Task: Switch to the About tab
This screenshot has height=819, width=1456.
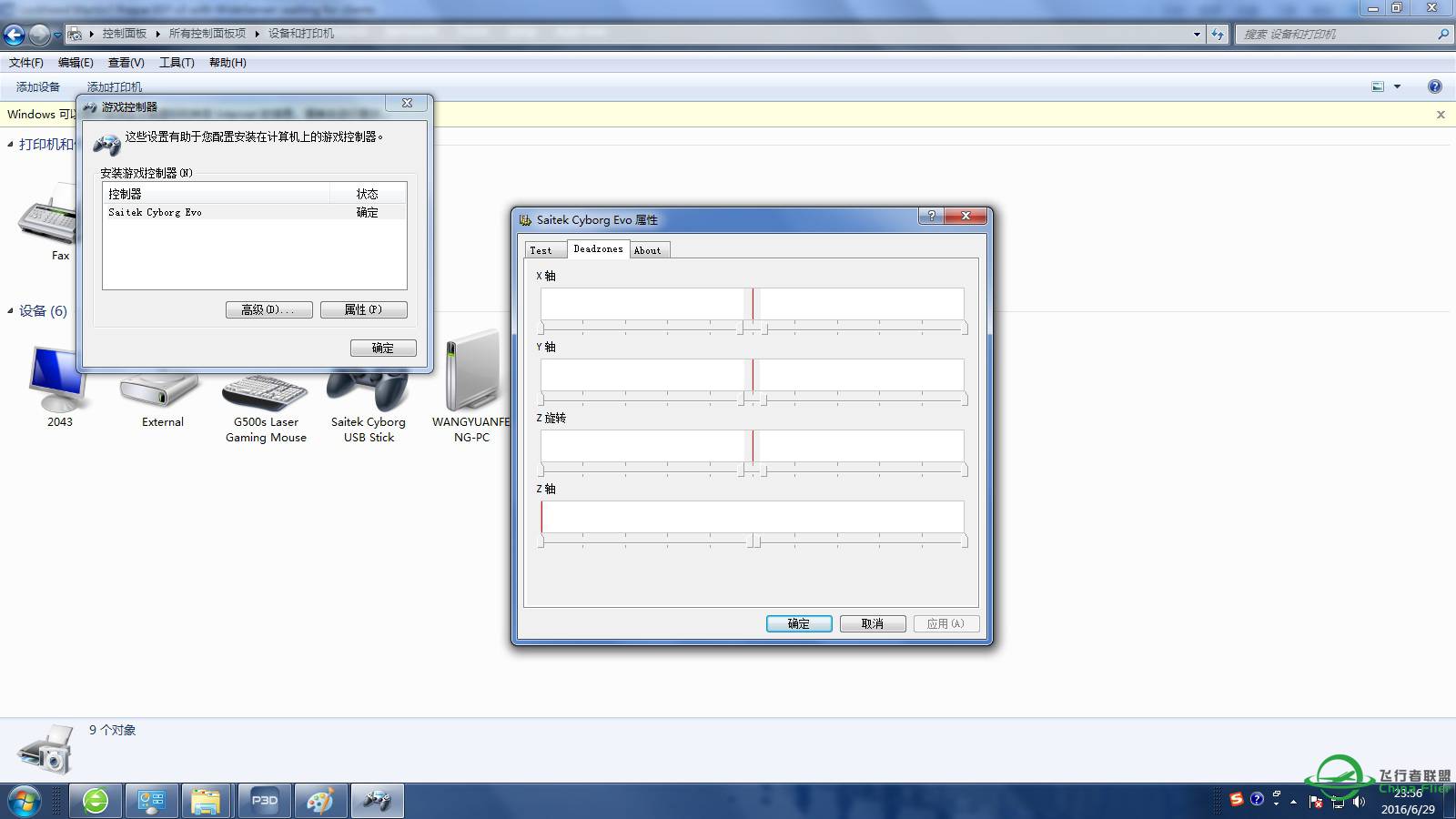Action: [648, 250]
